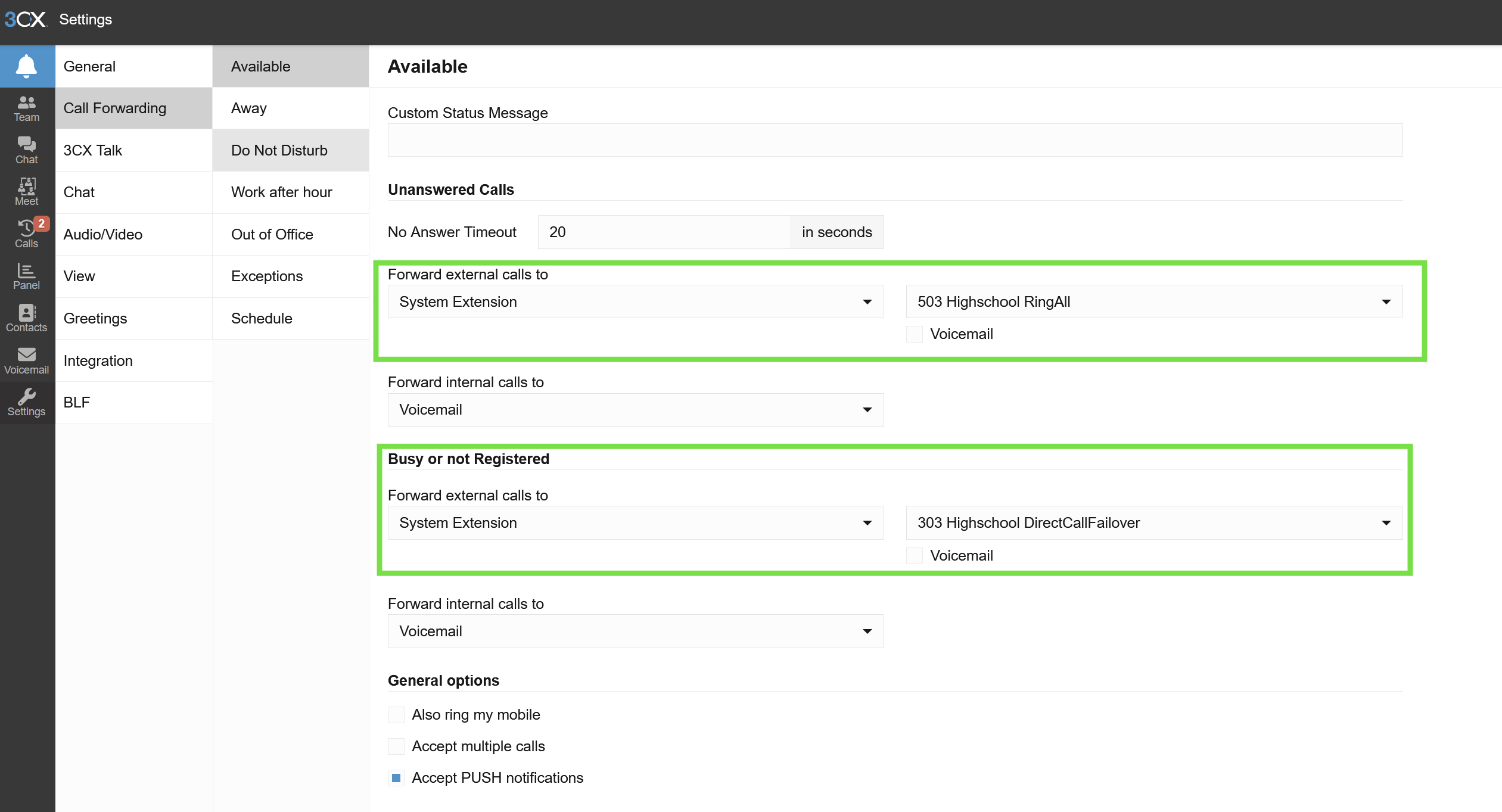
Task: Open Unanswered internal calls Voicemail dropdown
Action: (x=636, y=410)
